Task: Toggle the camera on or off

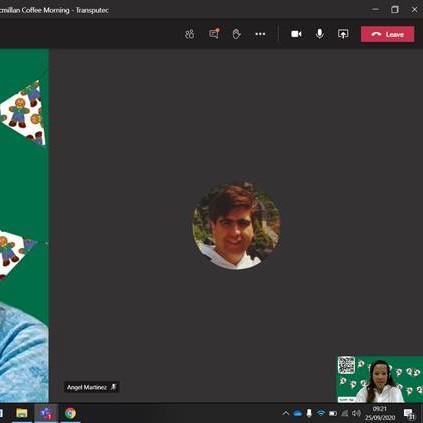Action: pyautogui.click(x=296, y=34)
